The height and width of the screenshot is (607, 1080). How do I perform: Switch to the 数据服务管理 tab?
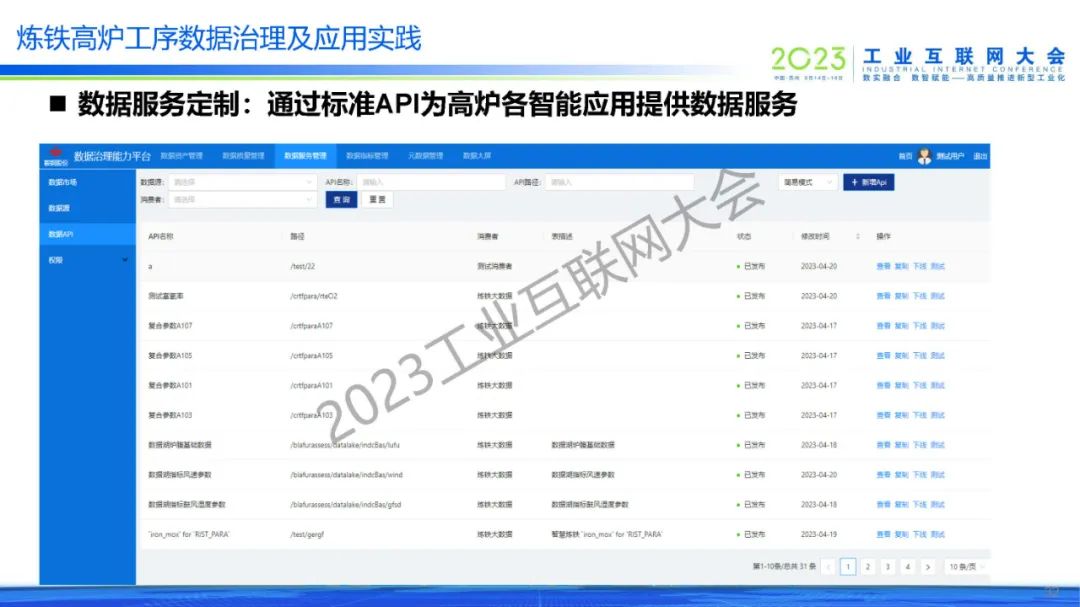(x=305, y=156)
